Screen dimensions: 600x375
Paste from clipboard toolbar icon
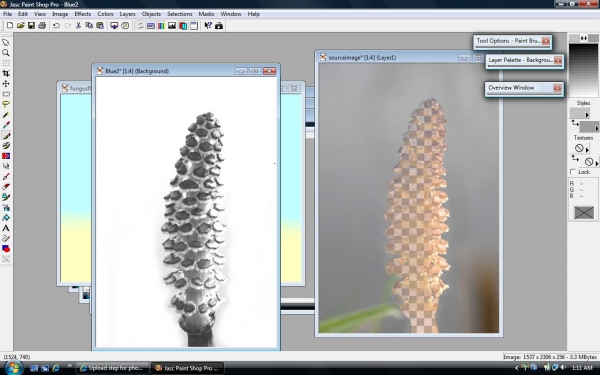click(100, 26)
